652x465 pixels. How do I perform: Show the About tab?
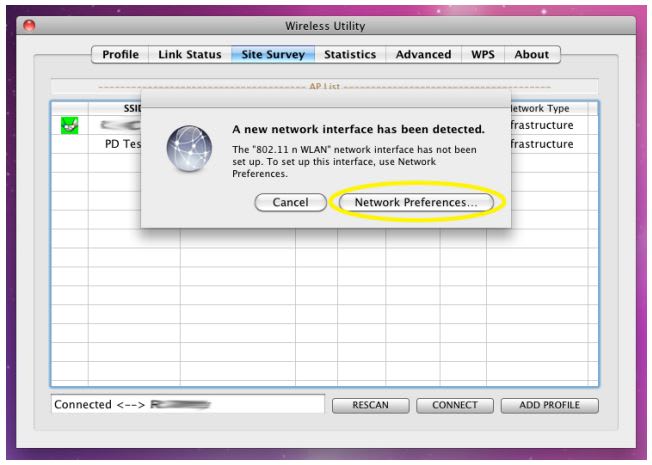tap(531, 54)
